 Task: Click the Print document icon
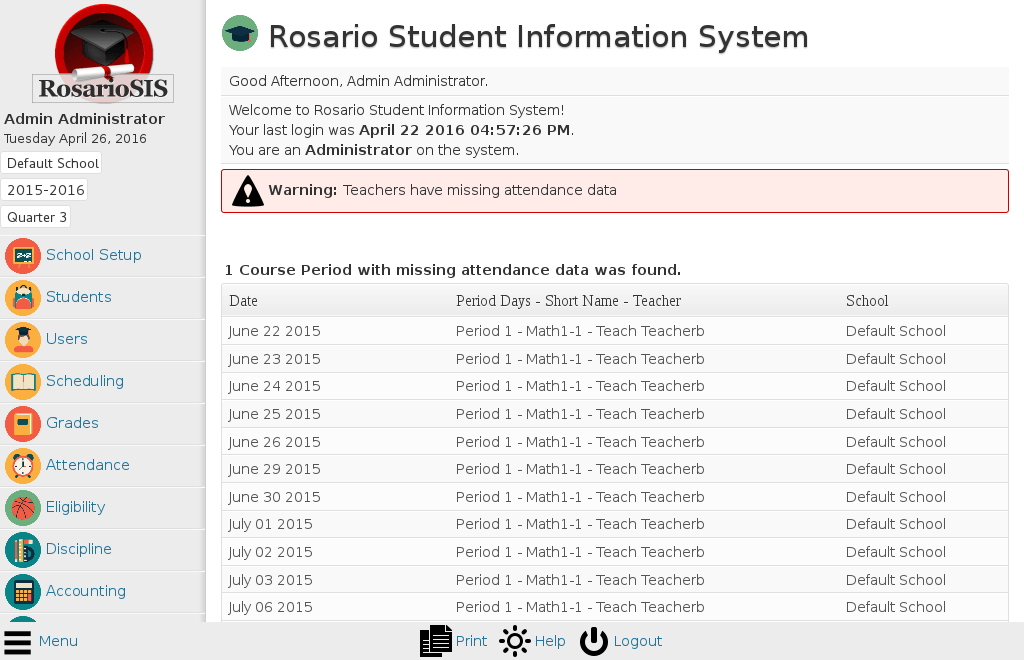(x=436, y=641)
